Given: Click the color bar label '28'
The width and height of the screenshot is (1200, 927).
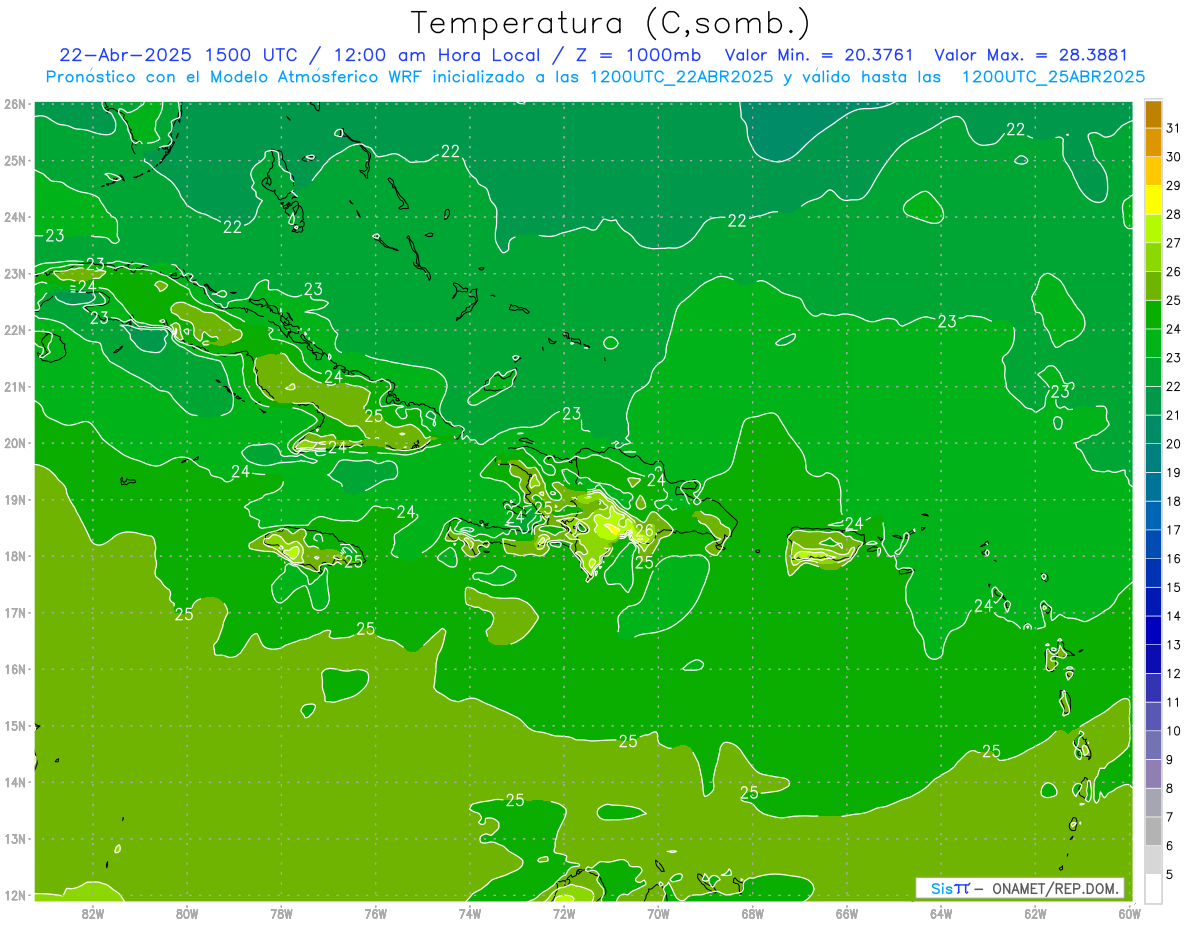Looking at the screenshot, I should coord(1173,214).
